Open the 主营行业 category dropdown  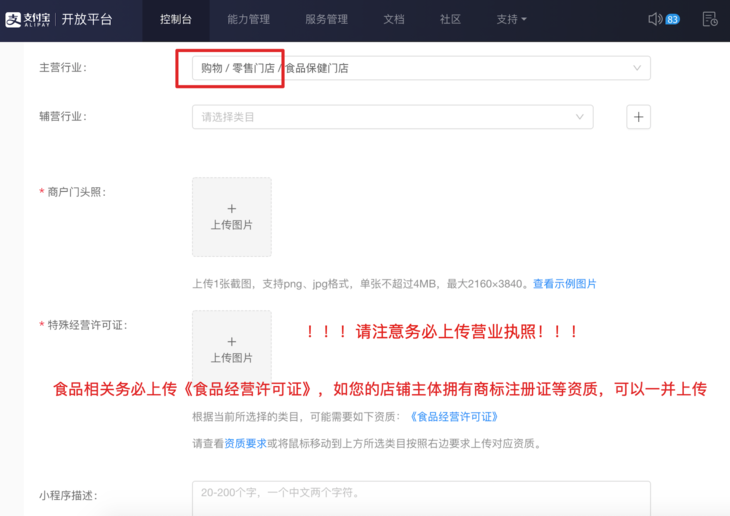click(421, 68)
